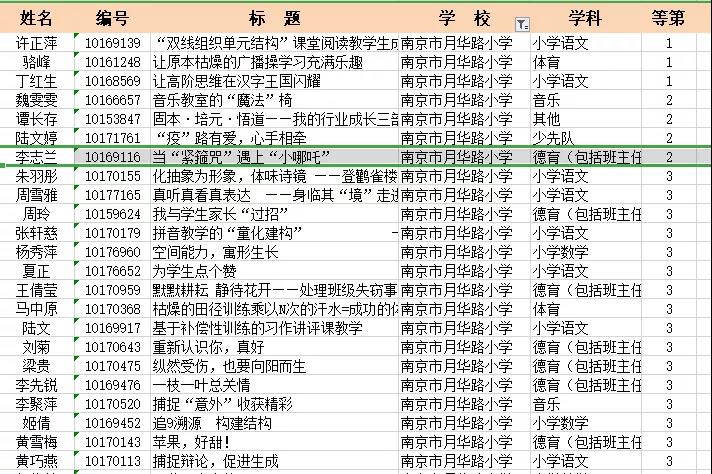Click the name cell 杨秀萍

pyautogui.click(x=36, y=252)
